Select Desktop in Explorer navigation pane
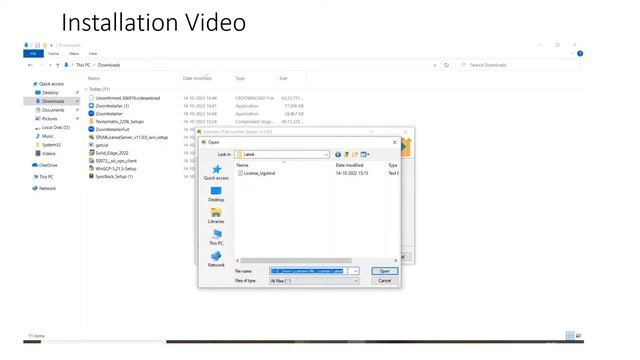Viewport: 640px width, 360px height. [x=50, y=93]
